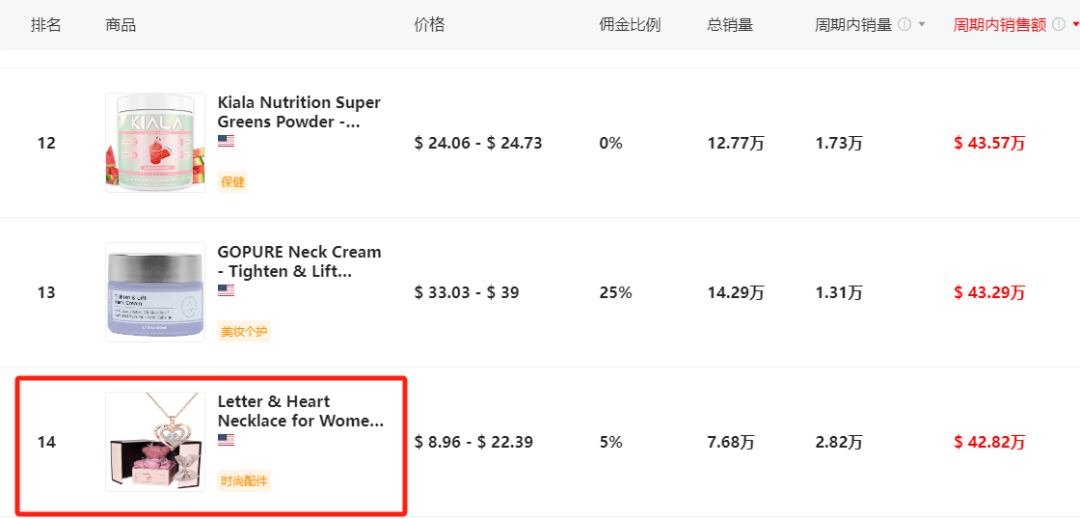
Task: Open Kiala Super Greens Powder product image
Action: pos(155,143)
